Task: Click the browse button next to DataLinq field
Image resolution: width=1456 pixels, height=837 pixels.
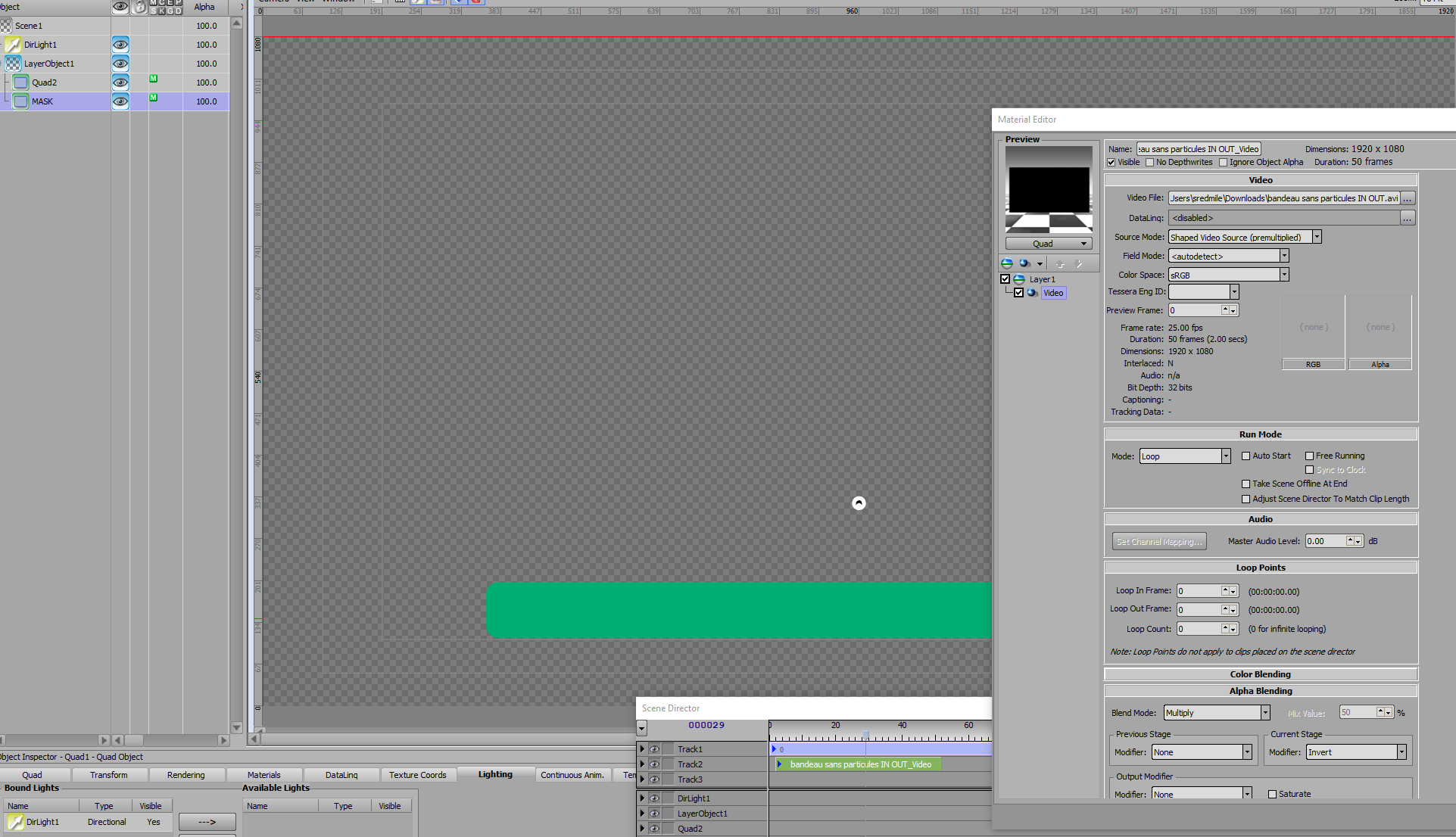Action: point(1407,218)
